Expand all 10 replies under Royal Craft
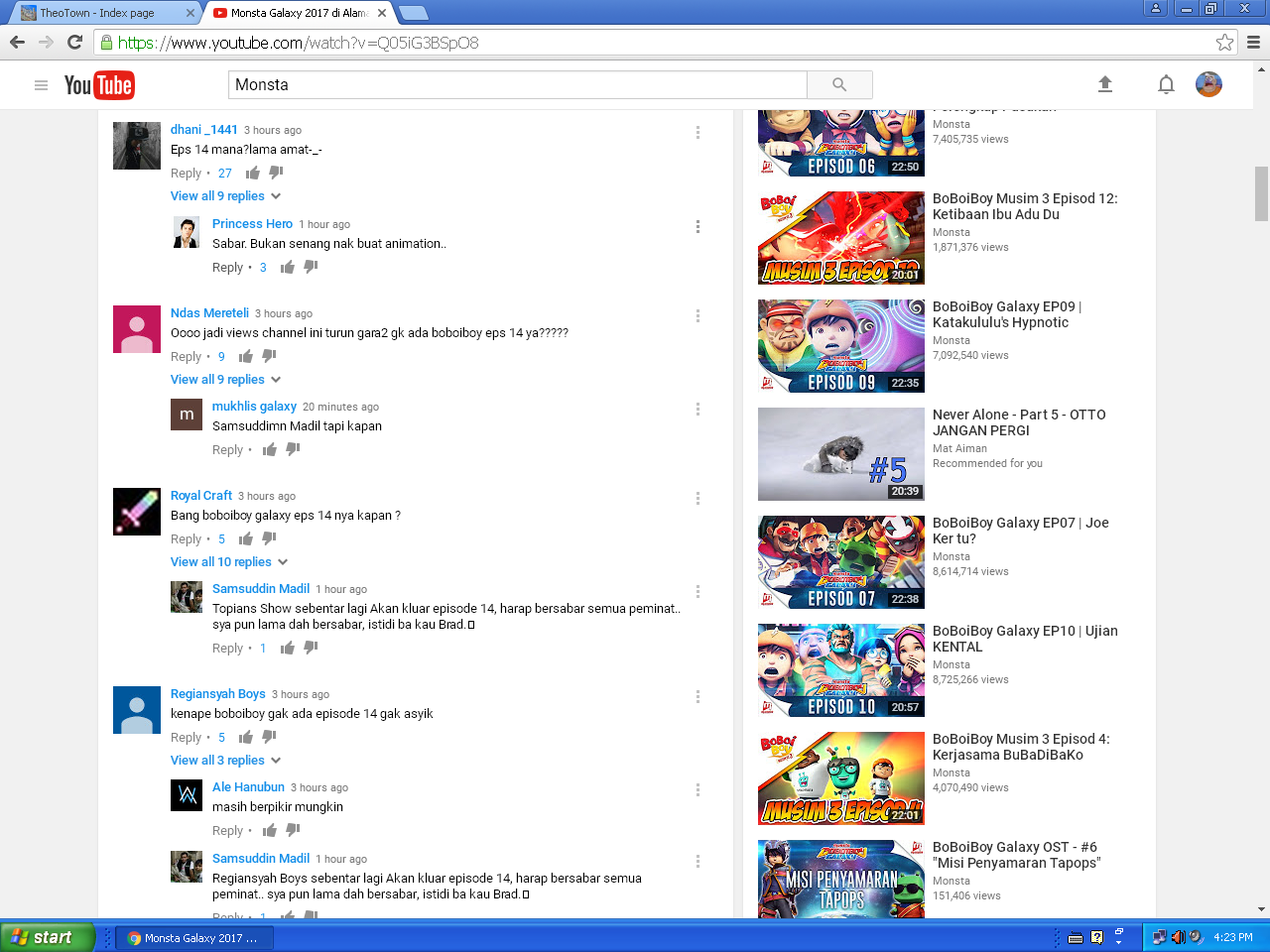Viewport: 1270px width, 952px height. click(x=229, y=562)
